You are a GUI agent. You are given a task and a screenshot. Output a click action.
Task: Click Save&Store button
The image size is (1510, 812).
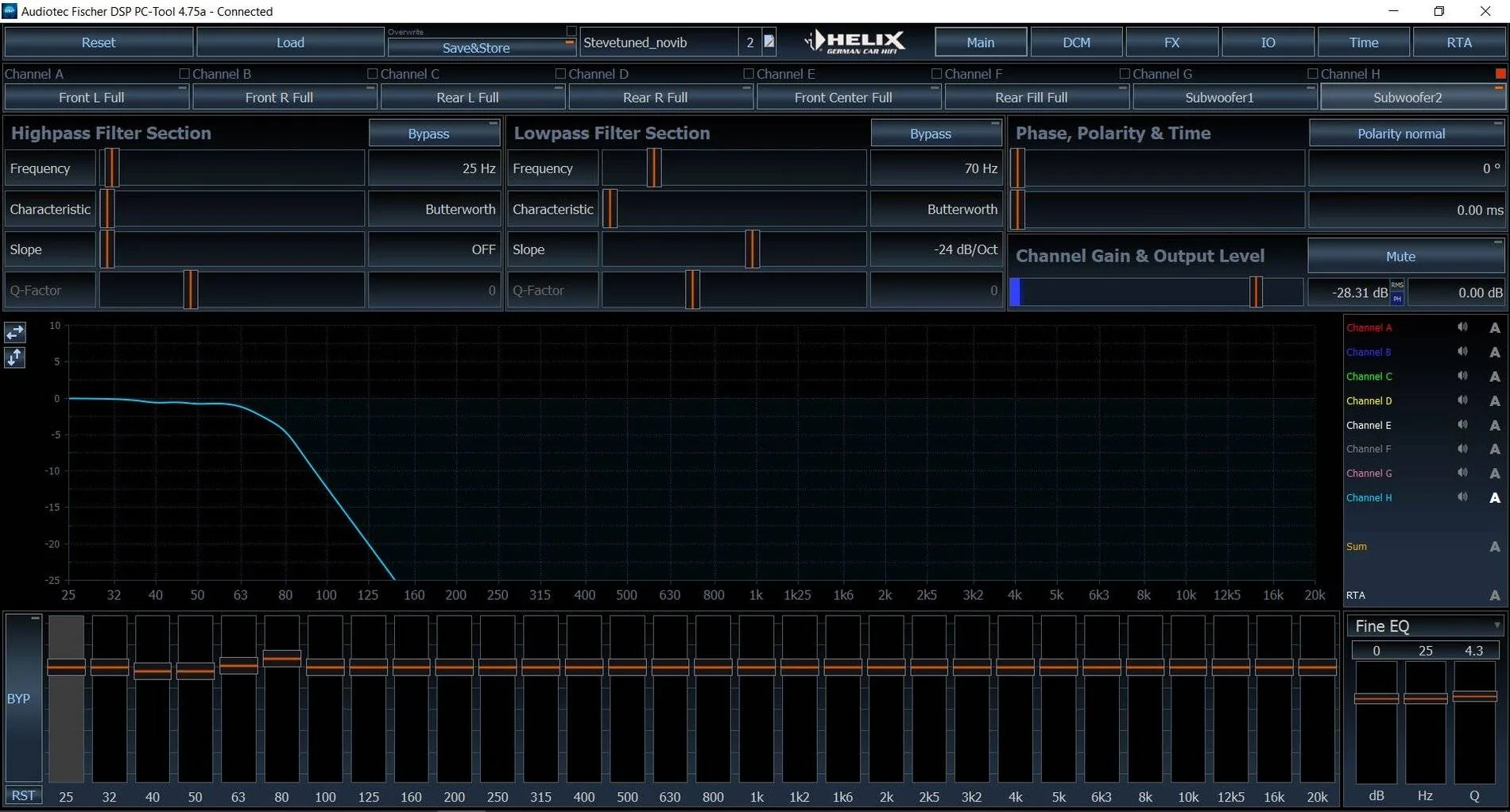[482, 48]
